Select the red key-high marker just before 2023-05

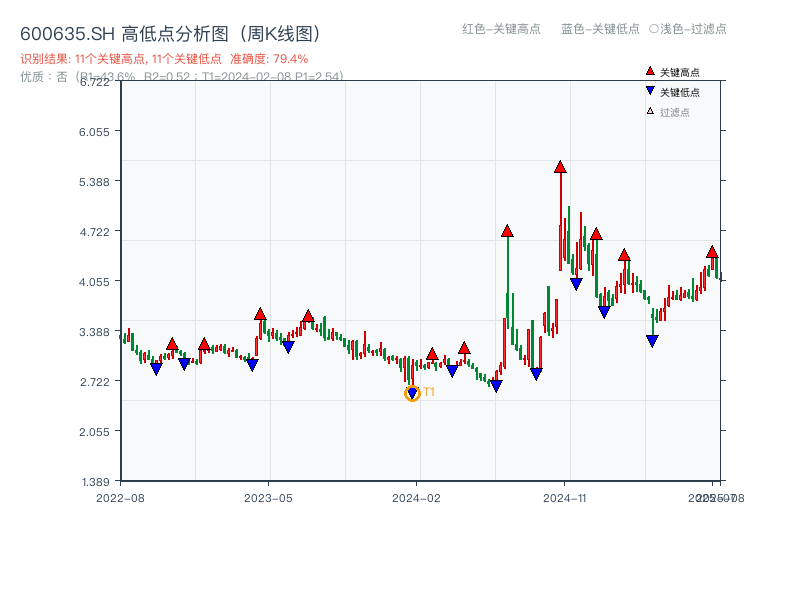coord(260,314)
